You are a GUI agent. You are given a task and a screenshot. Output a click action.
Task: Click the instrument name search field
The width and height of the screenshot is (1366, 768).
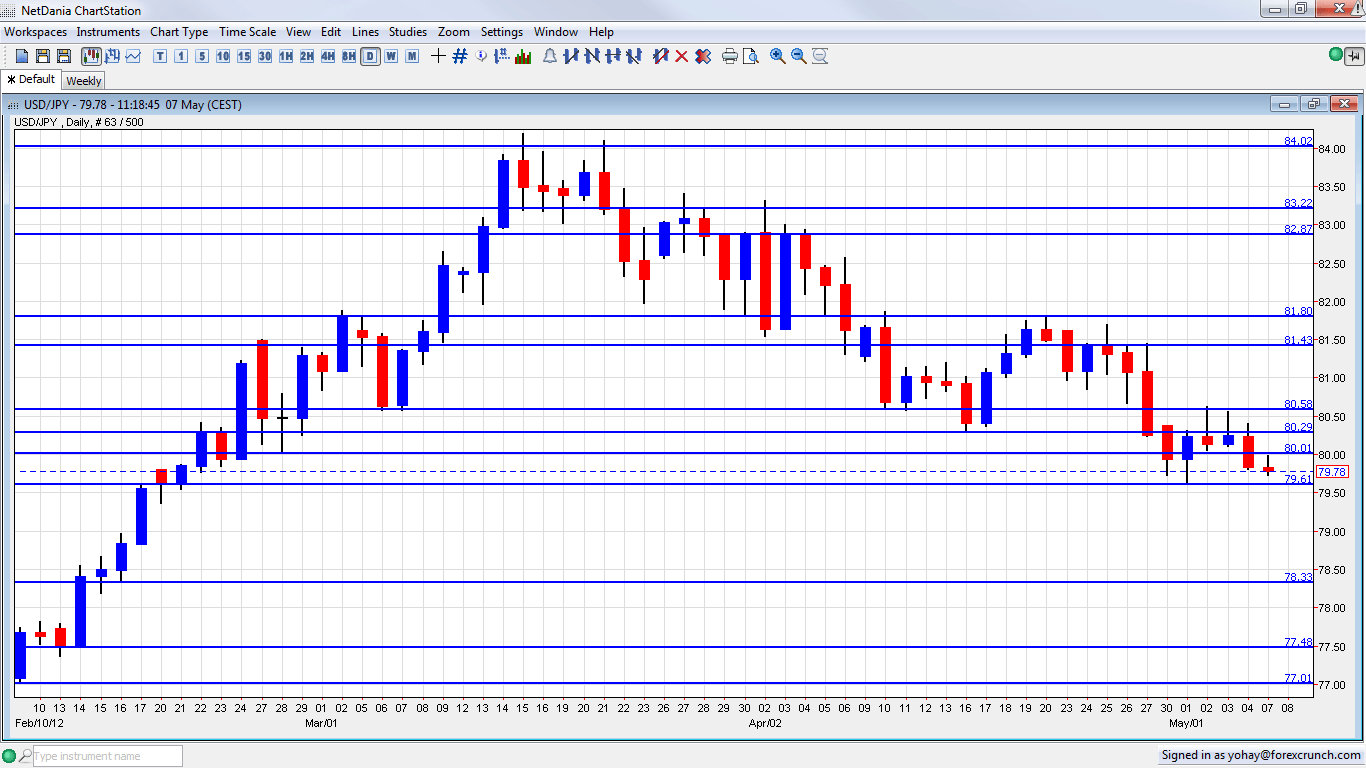tap(108, 756)
